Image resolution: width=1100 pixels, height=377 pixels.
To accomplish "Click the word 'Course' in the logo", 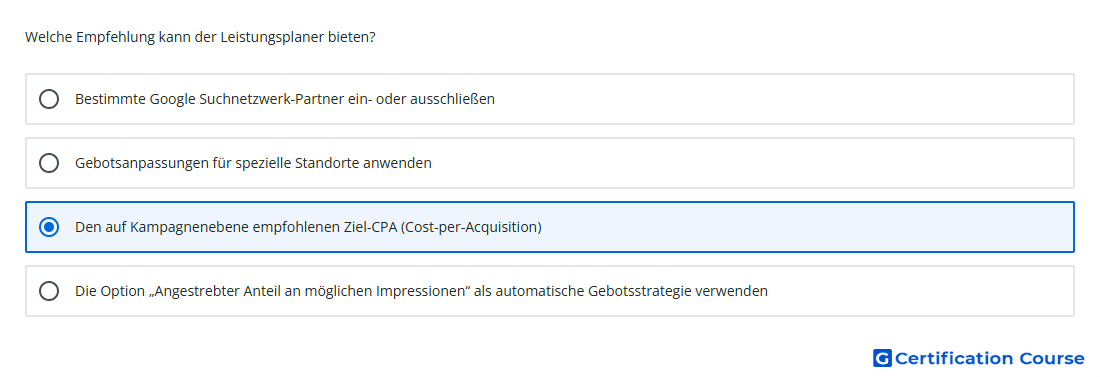I will 1052,359.
